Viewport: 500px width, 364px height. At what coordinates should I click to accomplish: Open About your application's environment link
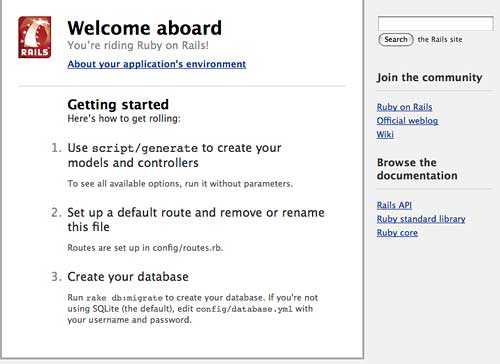click(x=157, y=64)
